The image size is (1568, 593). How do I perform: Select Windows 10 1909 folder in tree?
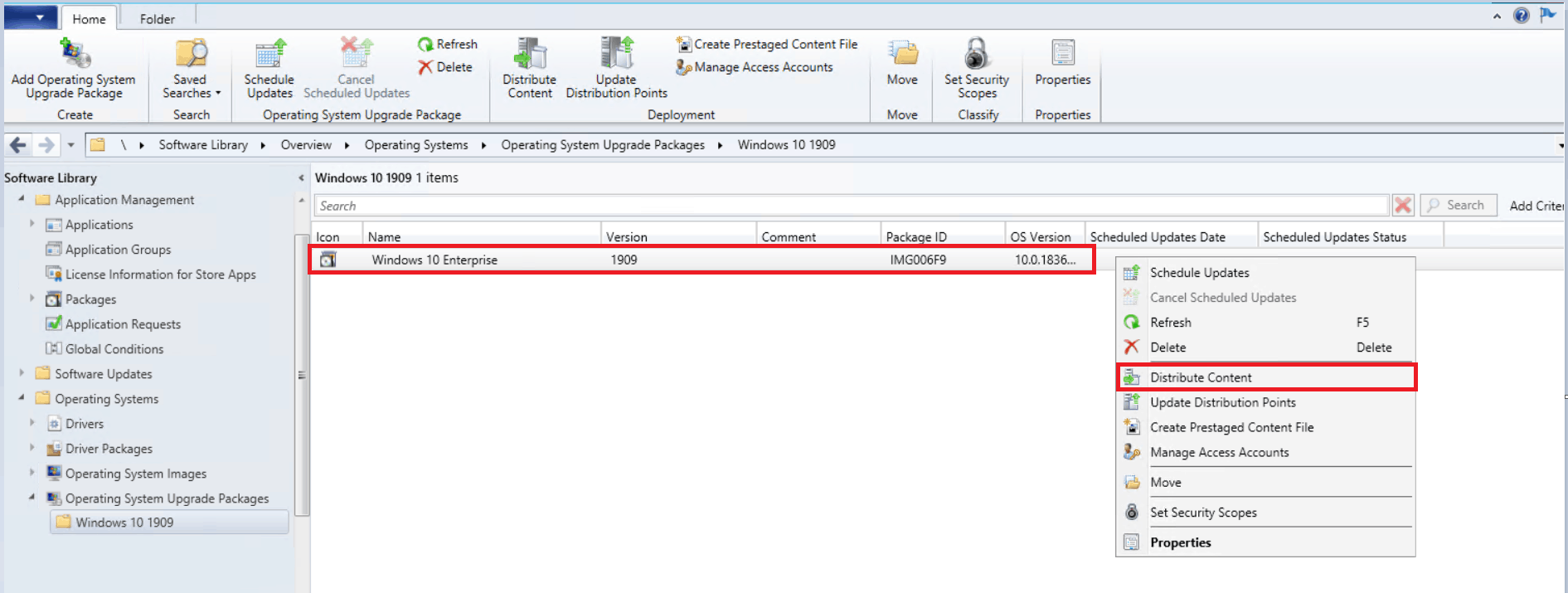(x=169, y=523)
